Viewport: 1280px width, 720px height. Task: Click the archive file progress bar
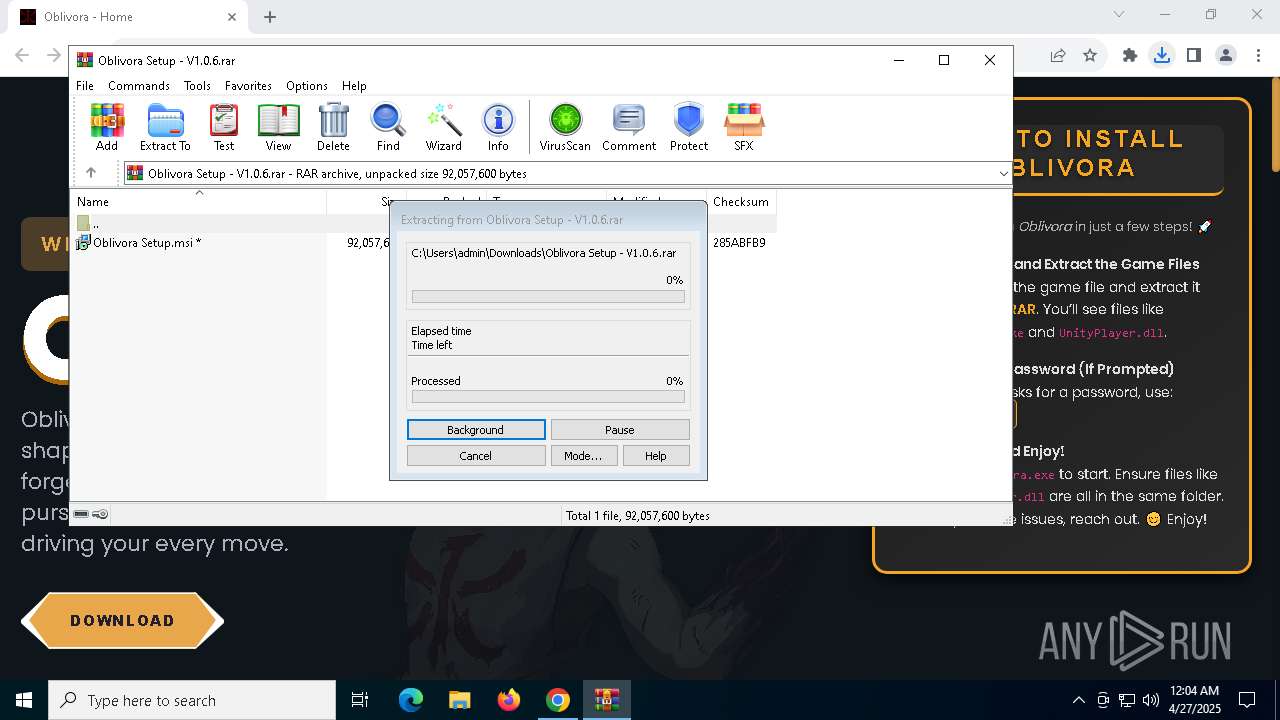tap(548, 297)
